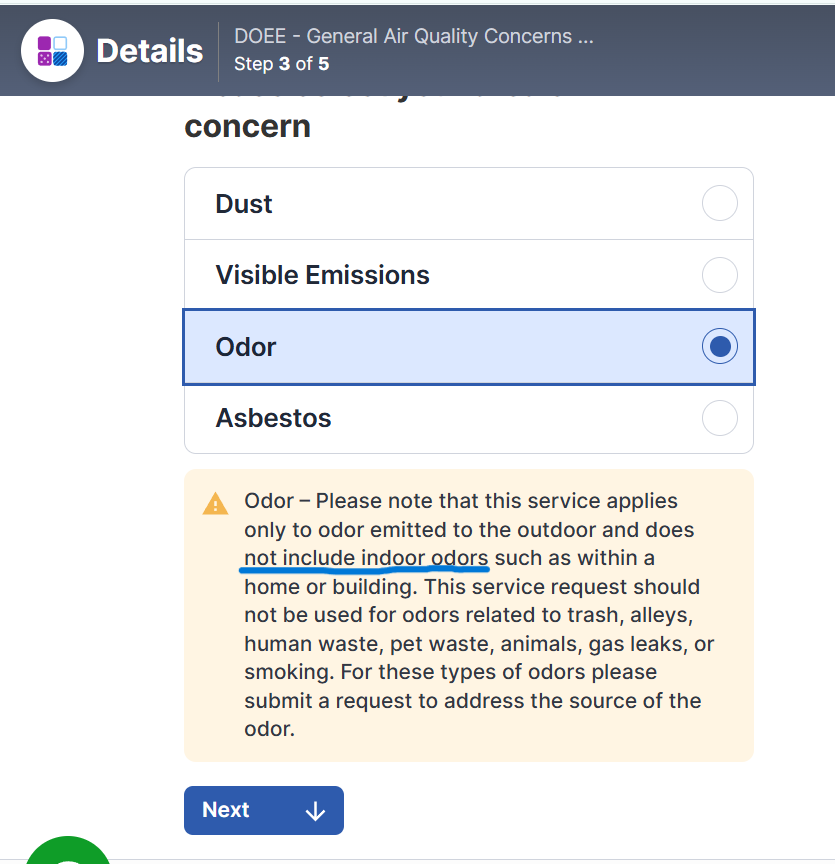835x864 pixels.
Task: Select the Dust radio button
Action: coord(719,203)
